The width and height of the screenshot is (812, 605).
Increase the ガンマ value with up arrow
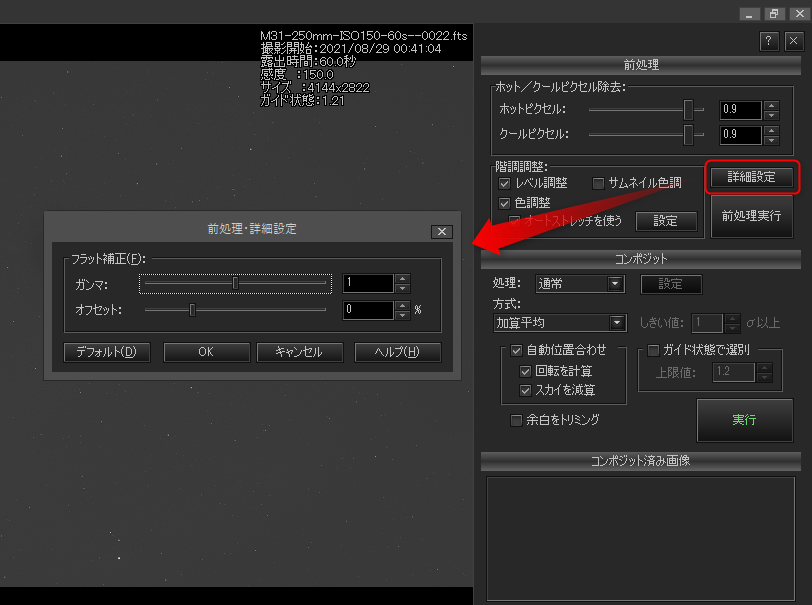tap(403, 278)
